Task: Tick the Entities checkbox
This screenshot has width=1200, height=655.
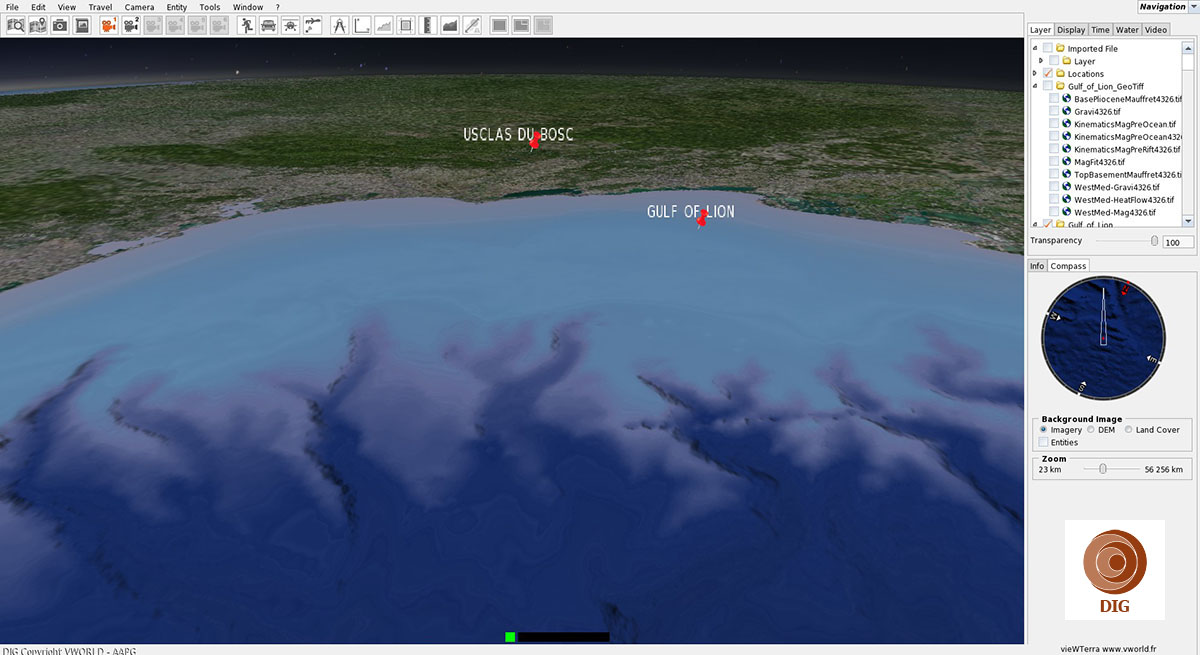Action: (x=1044, y=442)
